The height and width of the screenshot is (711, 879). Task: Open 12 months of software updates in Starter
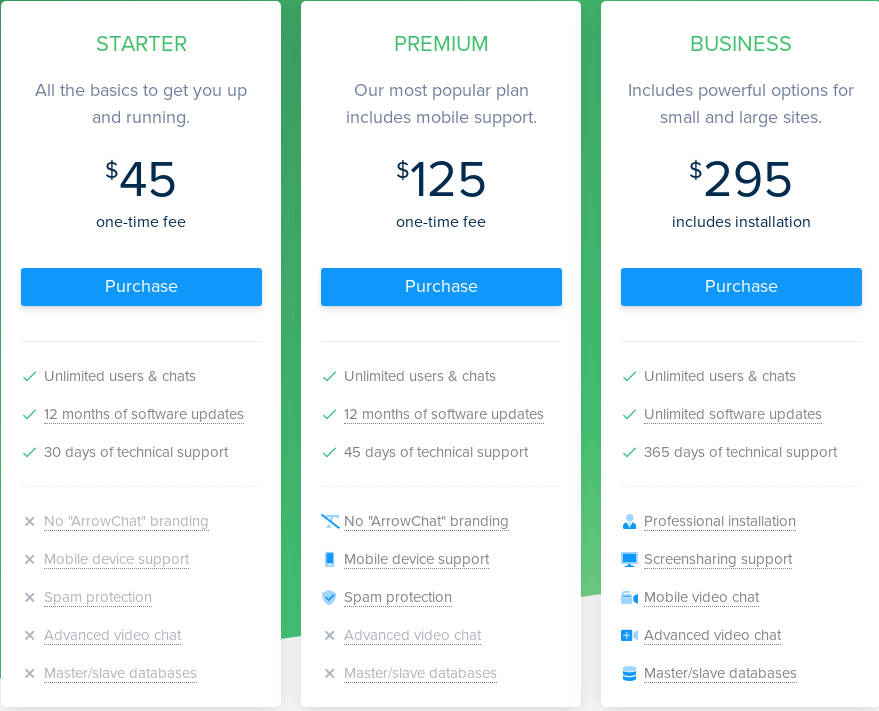pyautogui.click(x=144, y=414)
